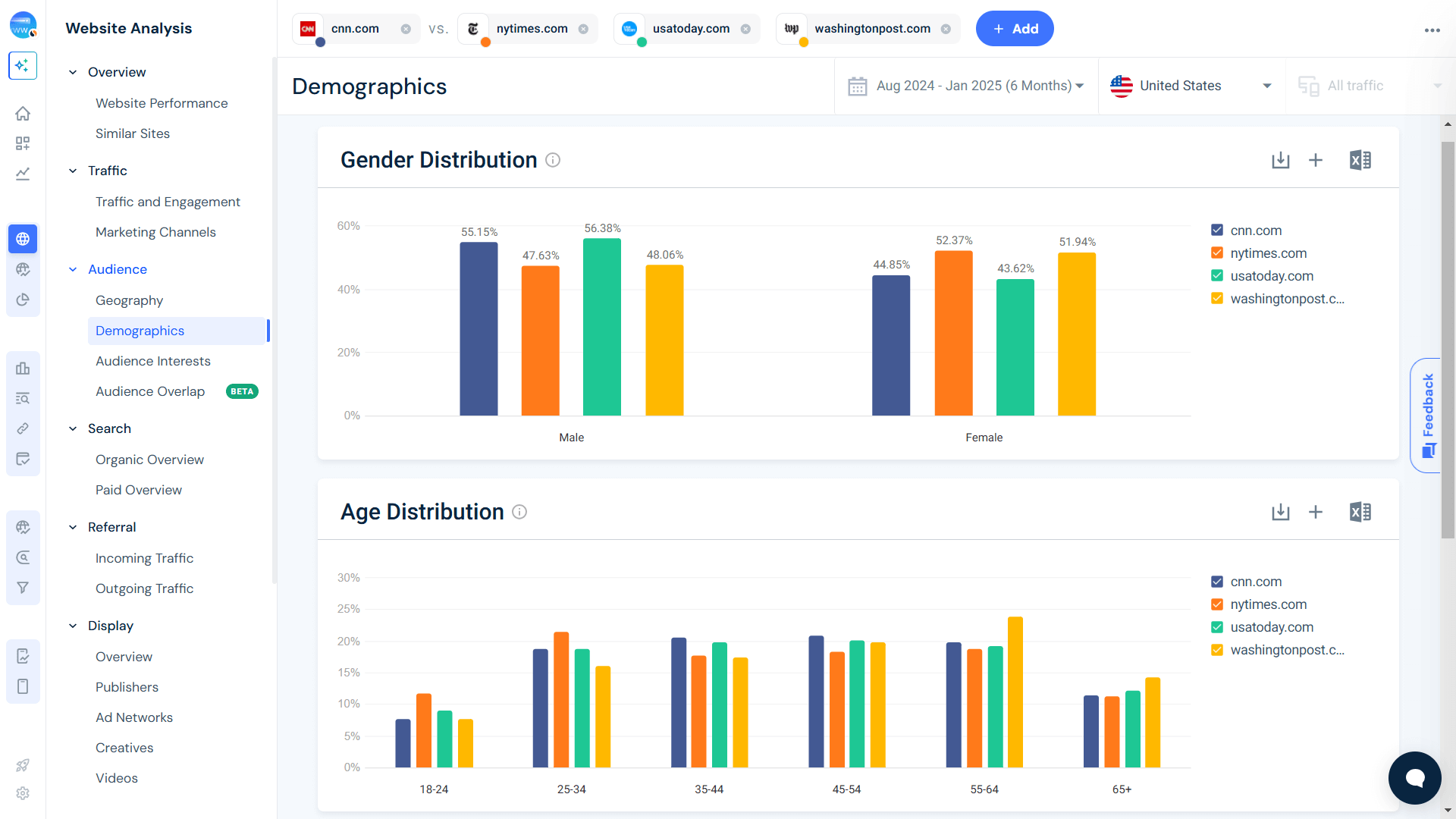This screenshot has height=819, width=1456.
Task: Open the trend analysis icon in the sidebar
Action: [x=23, y=174]
